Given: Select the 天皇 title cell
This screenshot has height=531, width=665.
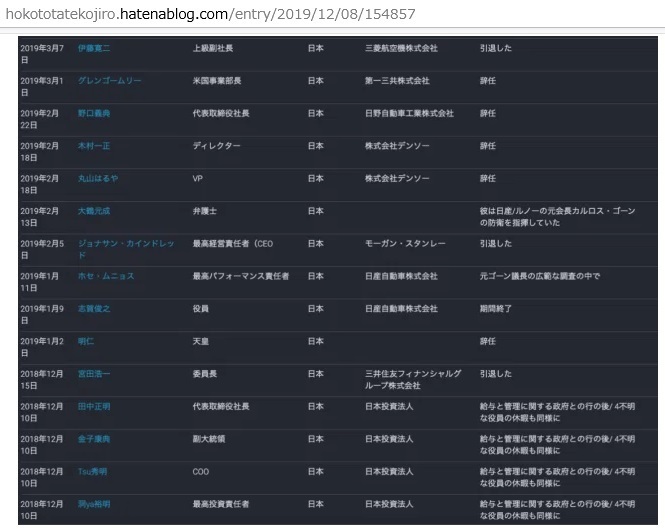Looking at the screenshot, I should 201,342.
